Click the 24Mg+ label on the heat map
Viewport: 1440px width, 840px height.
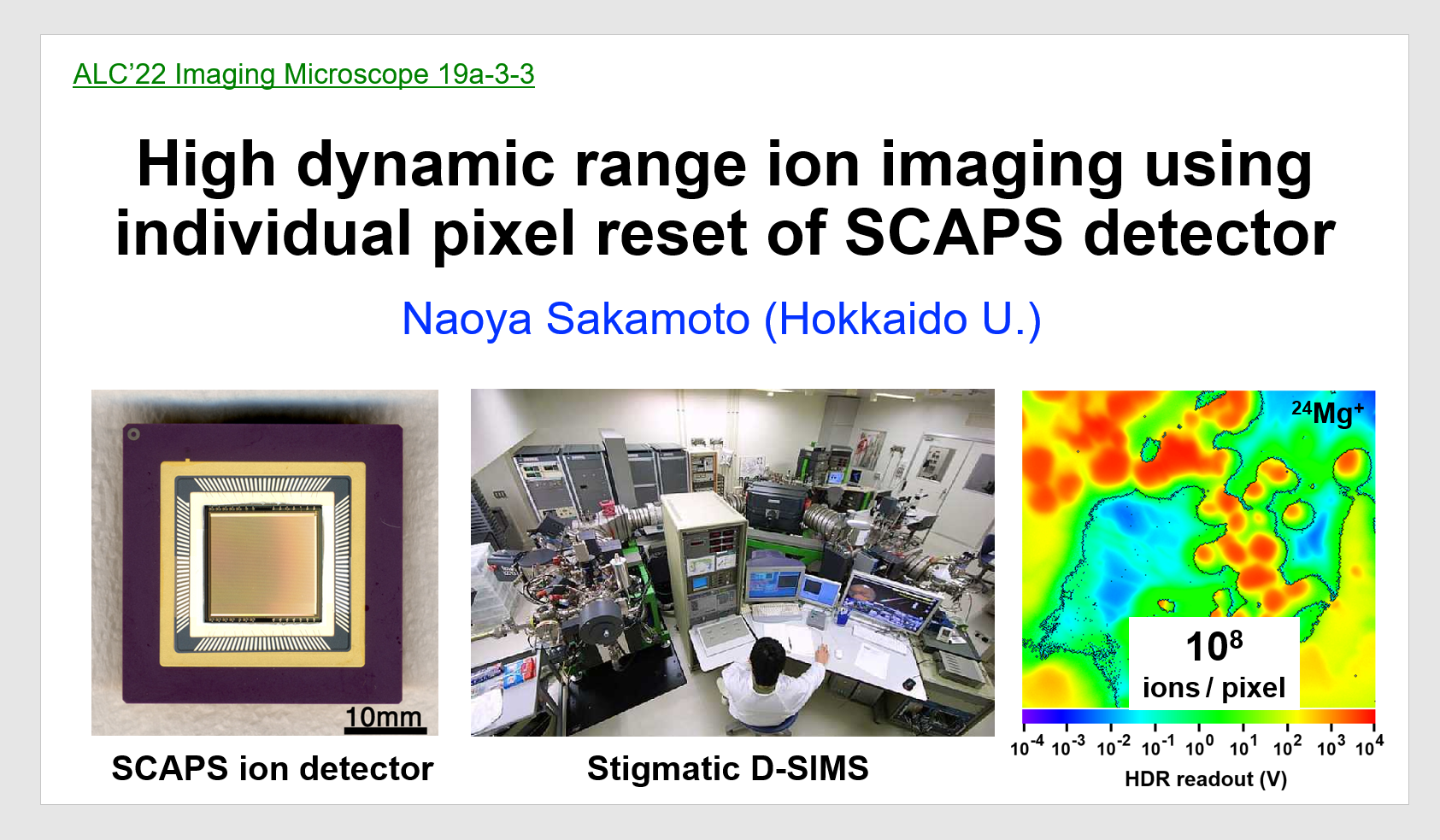pyautogui.click(x=1327, y=412)
